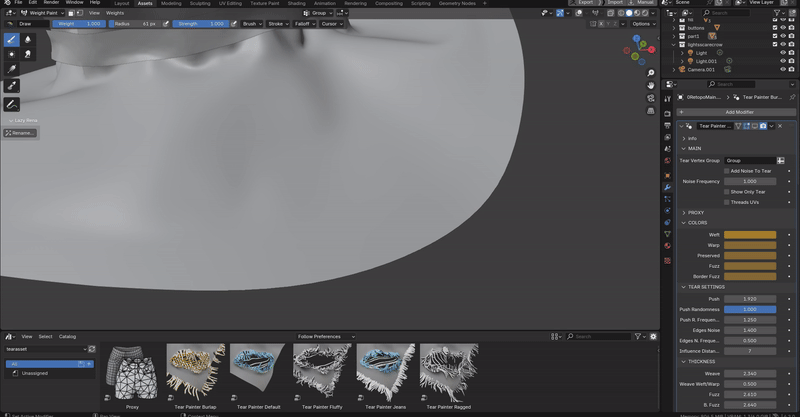The image size is (800, 417).
Task: Click the outliner filter funnel icon
Action: click(777, 13)
